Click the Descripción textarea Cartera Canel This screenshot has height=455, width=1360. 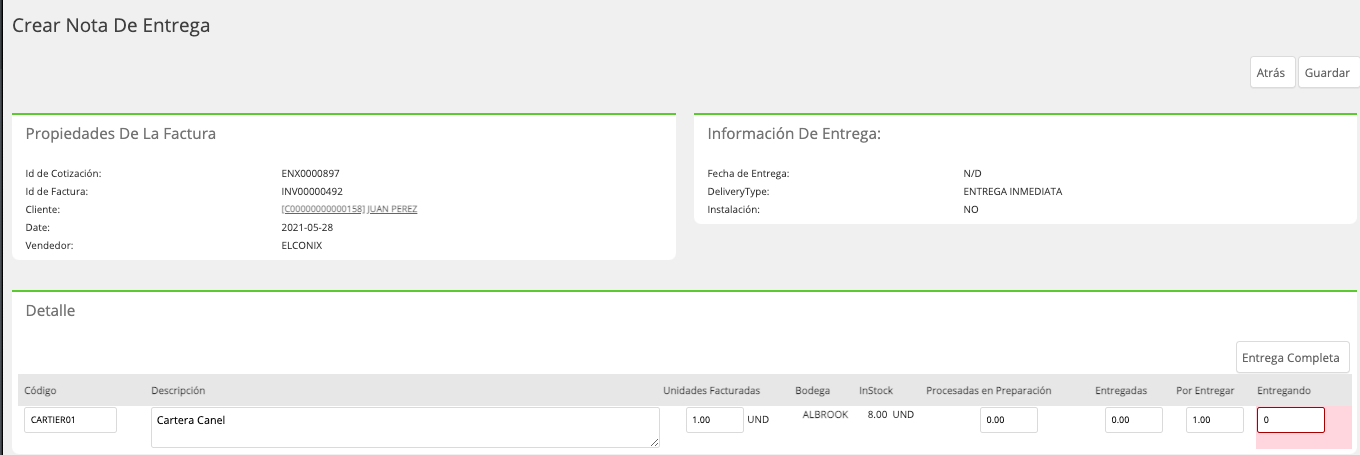pyautogui.click(x=405, y=427)
